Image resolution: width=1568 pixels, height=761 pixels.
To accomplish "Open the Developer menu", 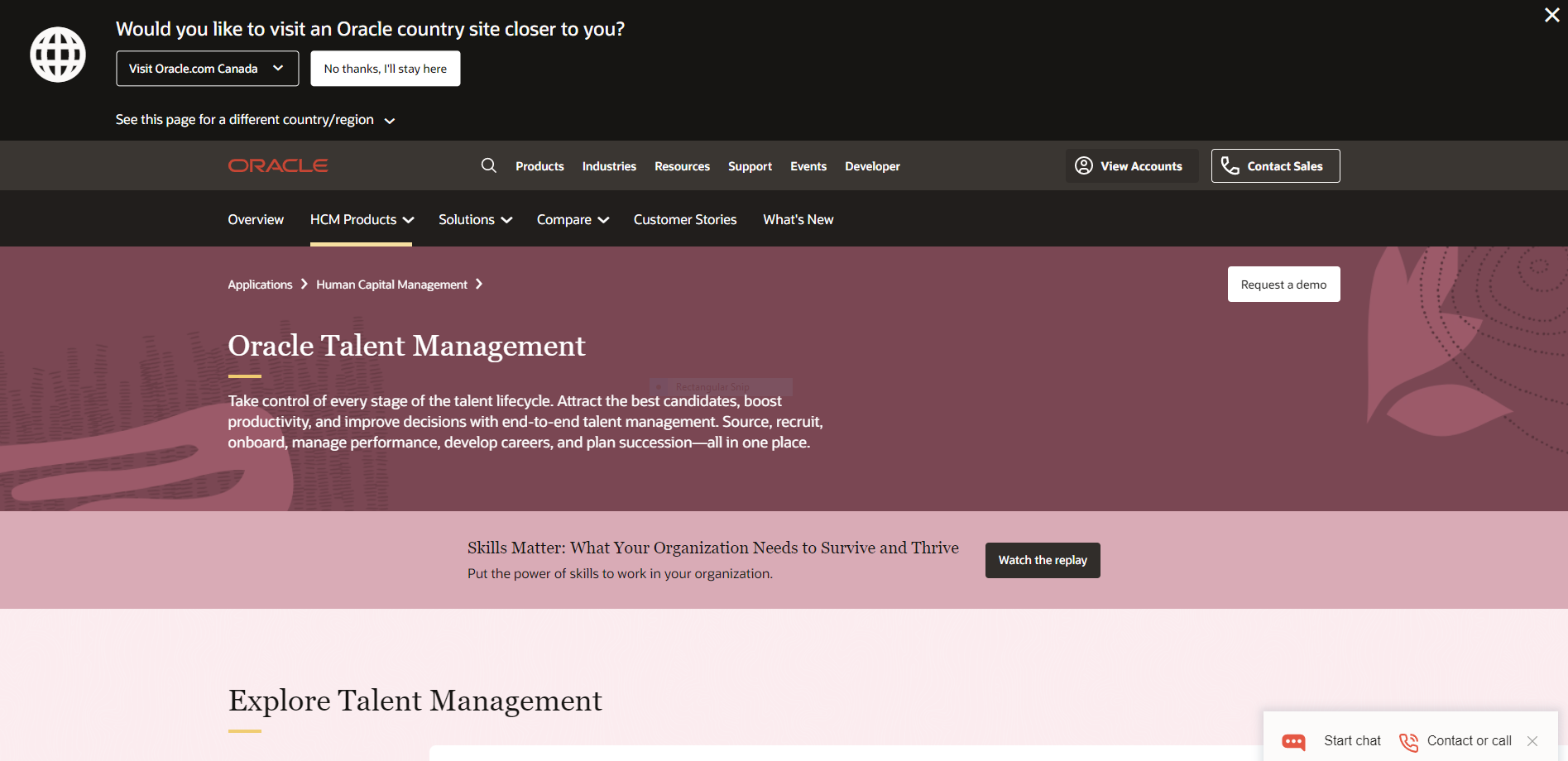I will (x=872, y=166).
